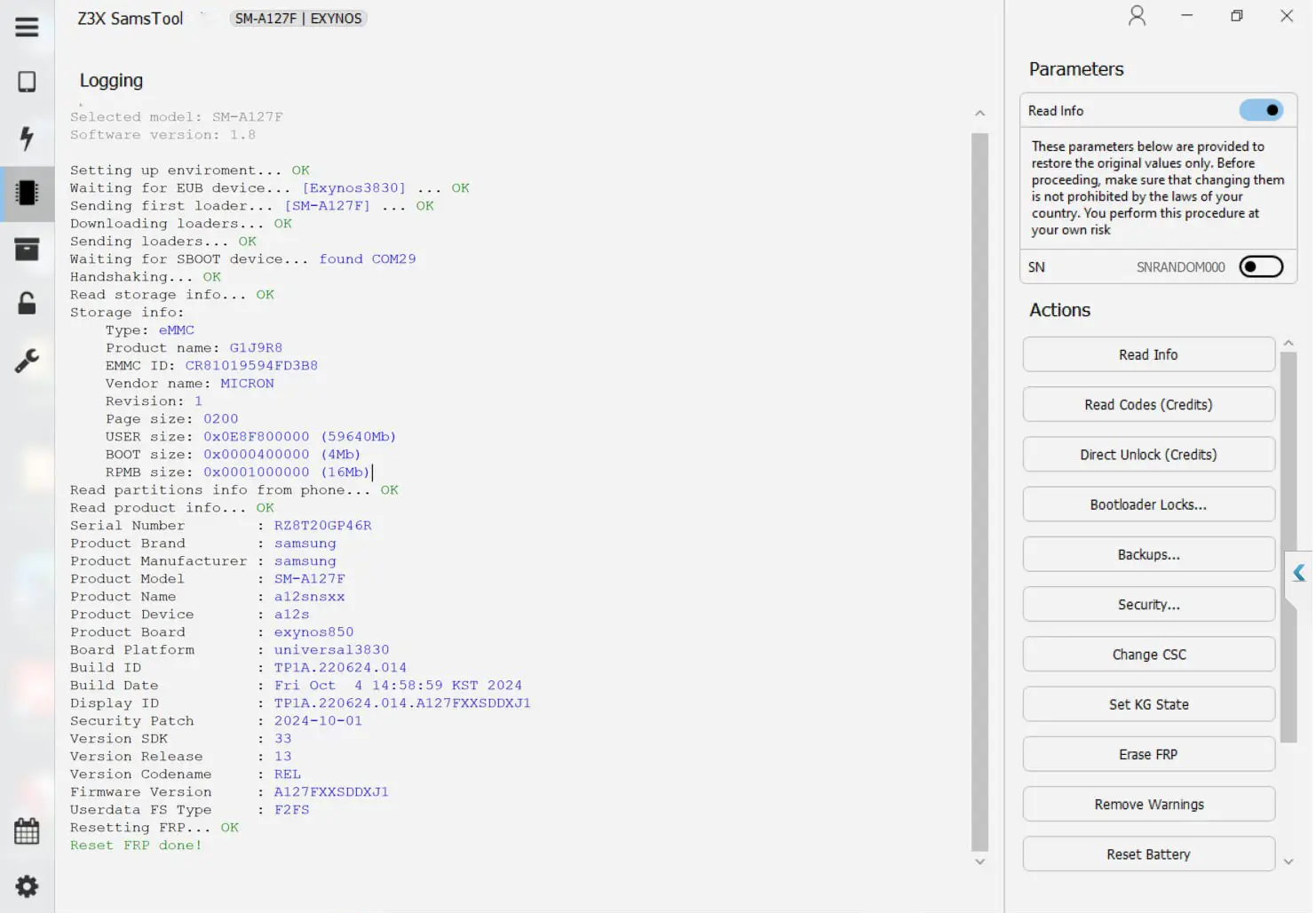Click the universal3830 board platform value
1316x913 pixels.
(x=331, y=649)
